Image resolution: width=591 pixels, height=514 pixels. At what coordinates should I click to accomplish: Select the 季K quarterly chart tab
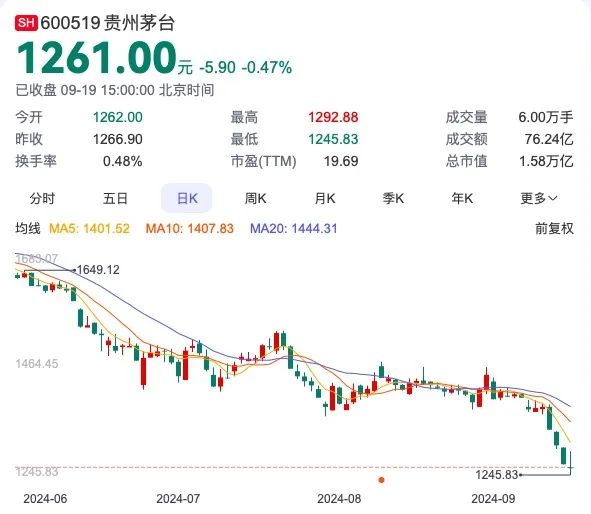click(393, 198)
